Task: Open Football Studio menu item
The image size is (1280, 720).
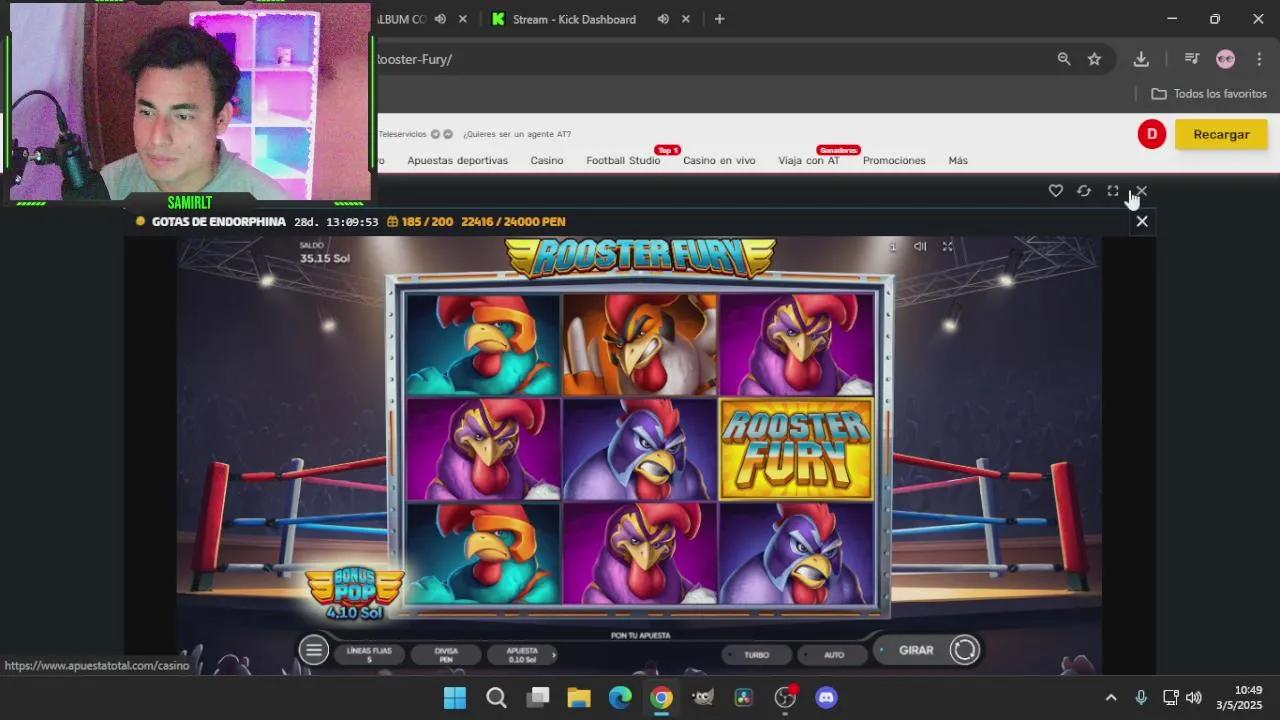Action: click(x=623, y=160)
